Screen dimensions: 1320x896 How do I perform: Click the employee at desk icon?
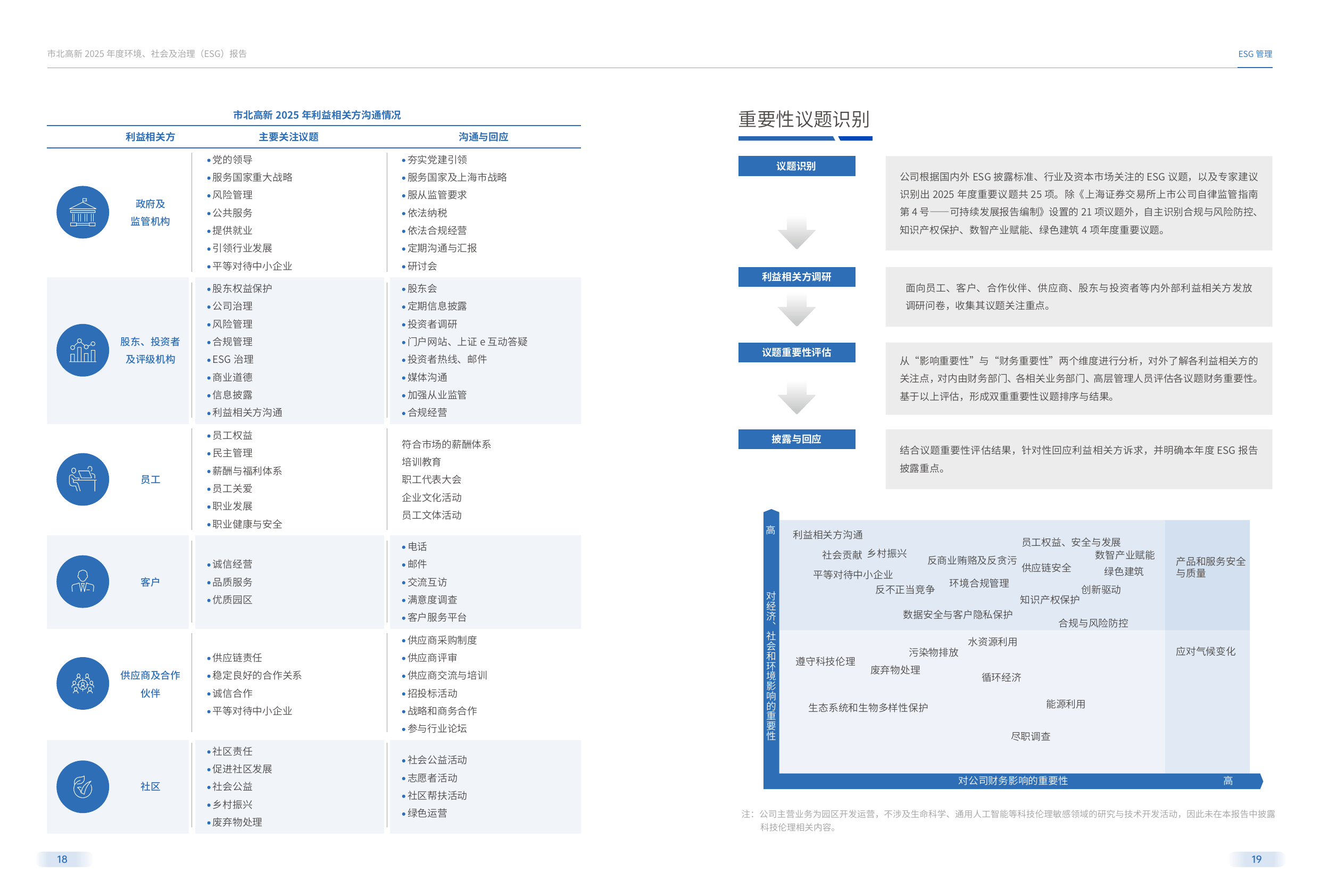83,479
